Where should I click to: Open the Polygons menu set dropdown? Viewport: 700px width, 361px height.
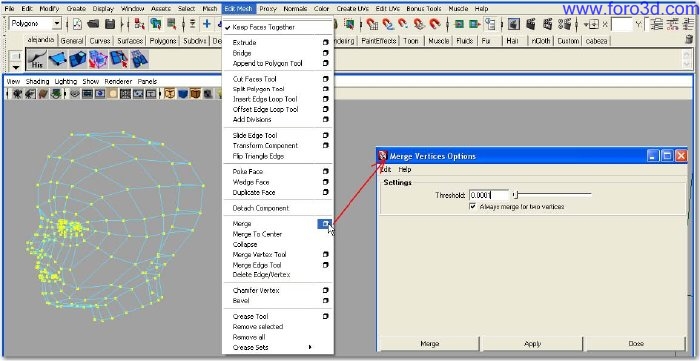[x=57, y=23]
